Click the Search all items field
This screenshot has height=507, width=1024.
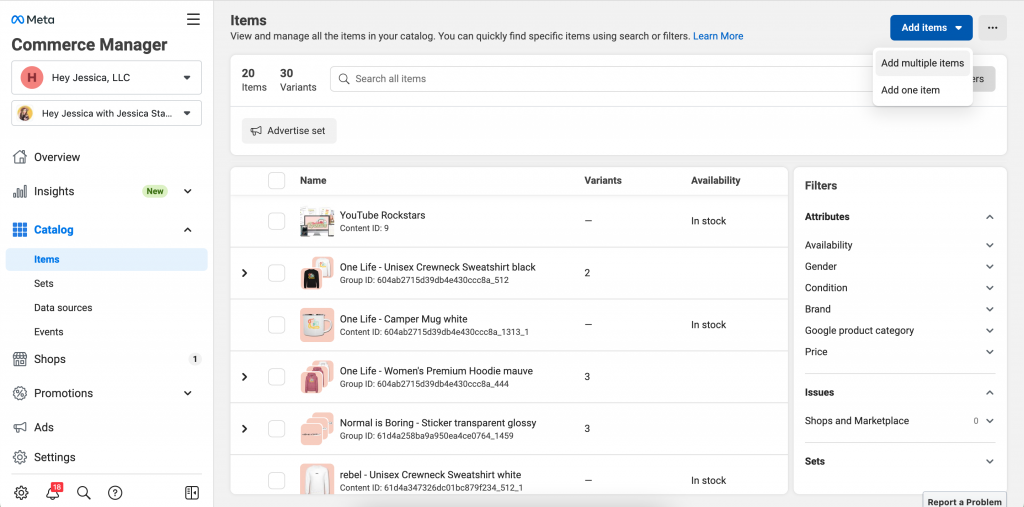coord(601,78)
